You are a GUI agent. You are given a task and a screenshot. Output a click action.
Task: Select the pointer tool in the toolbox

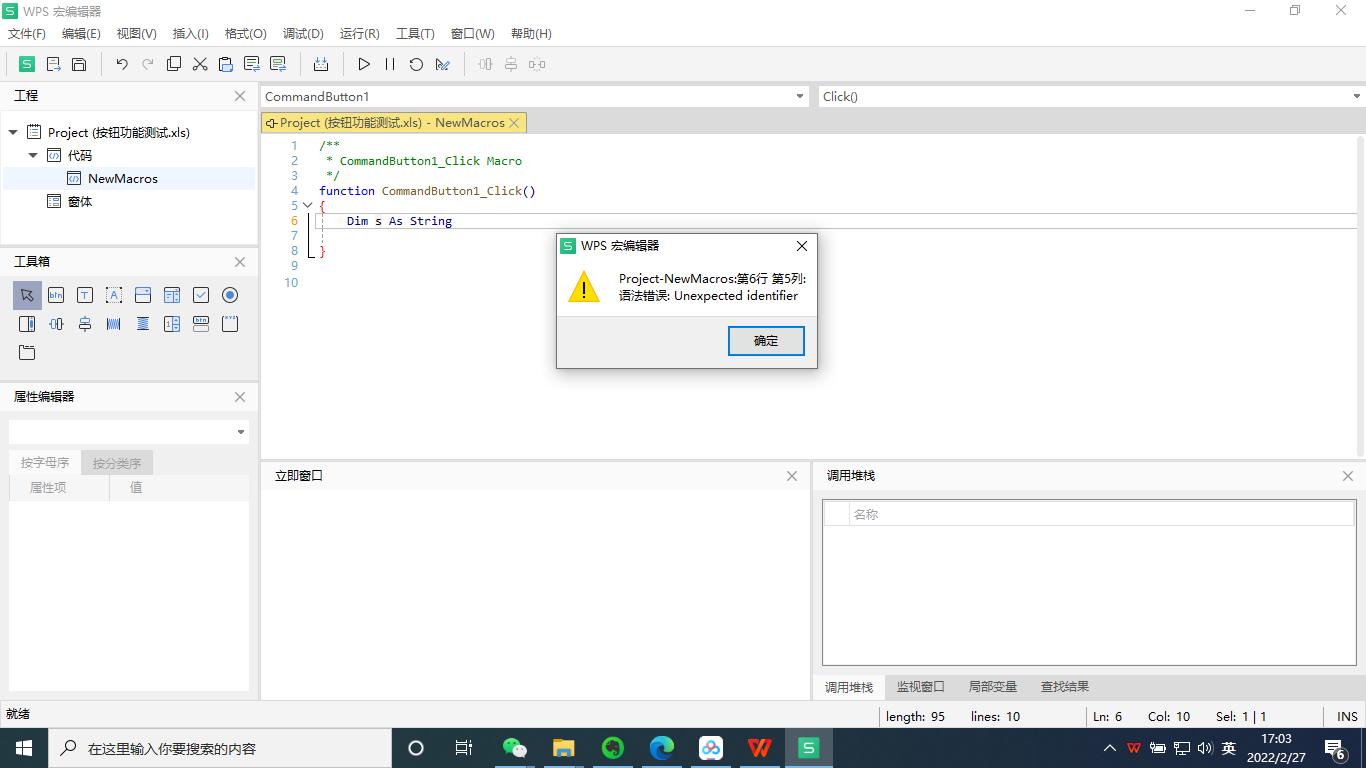[27, 295]
